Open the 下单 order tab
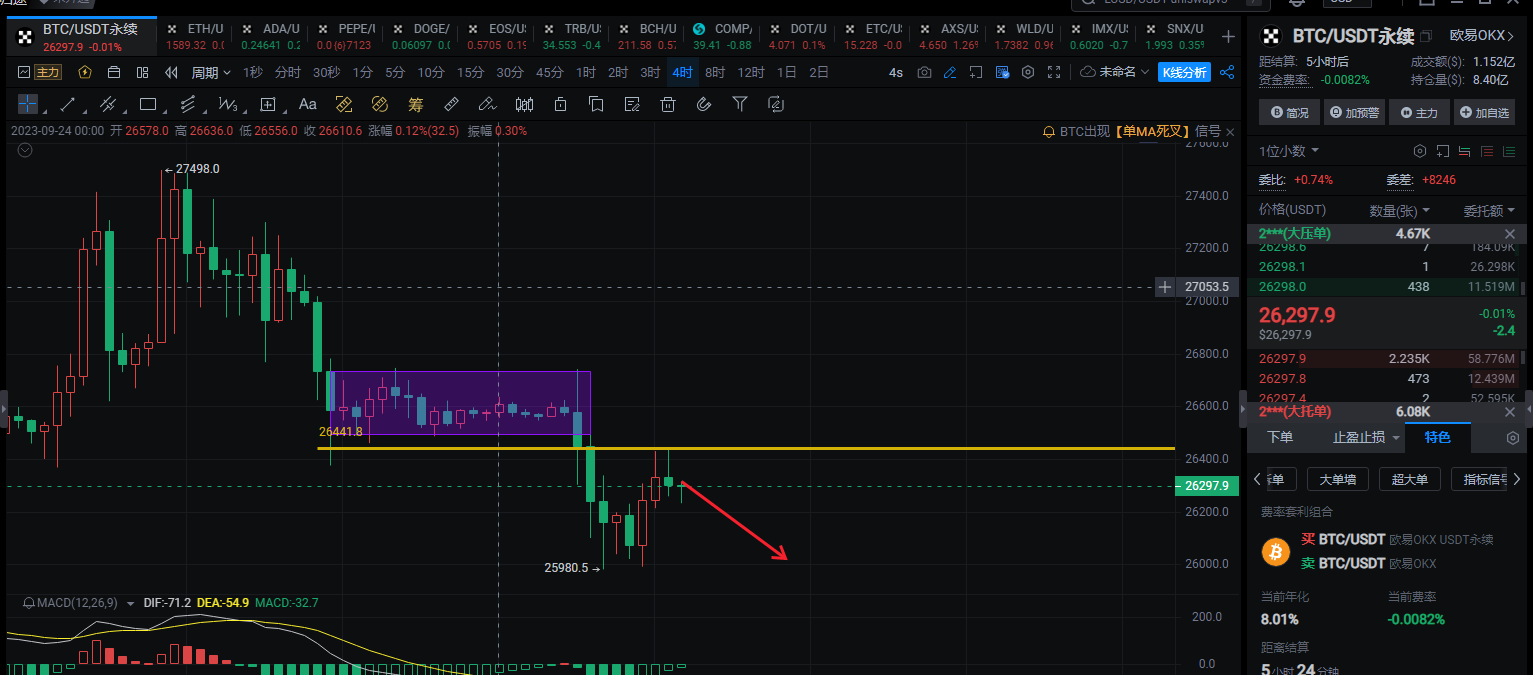 click(1279, 437)
